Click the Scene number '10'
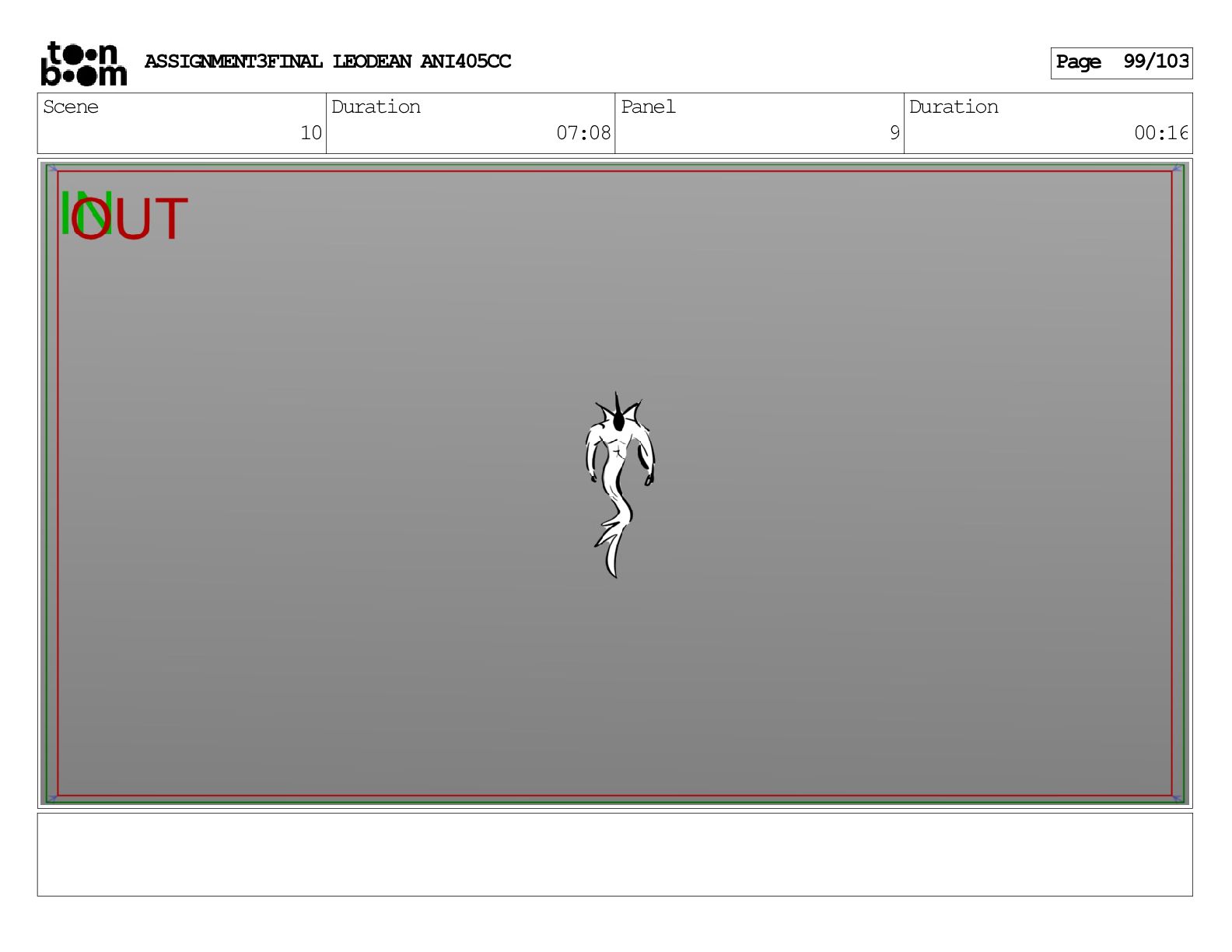The image size is (1232, 952). [311, 133]
